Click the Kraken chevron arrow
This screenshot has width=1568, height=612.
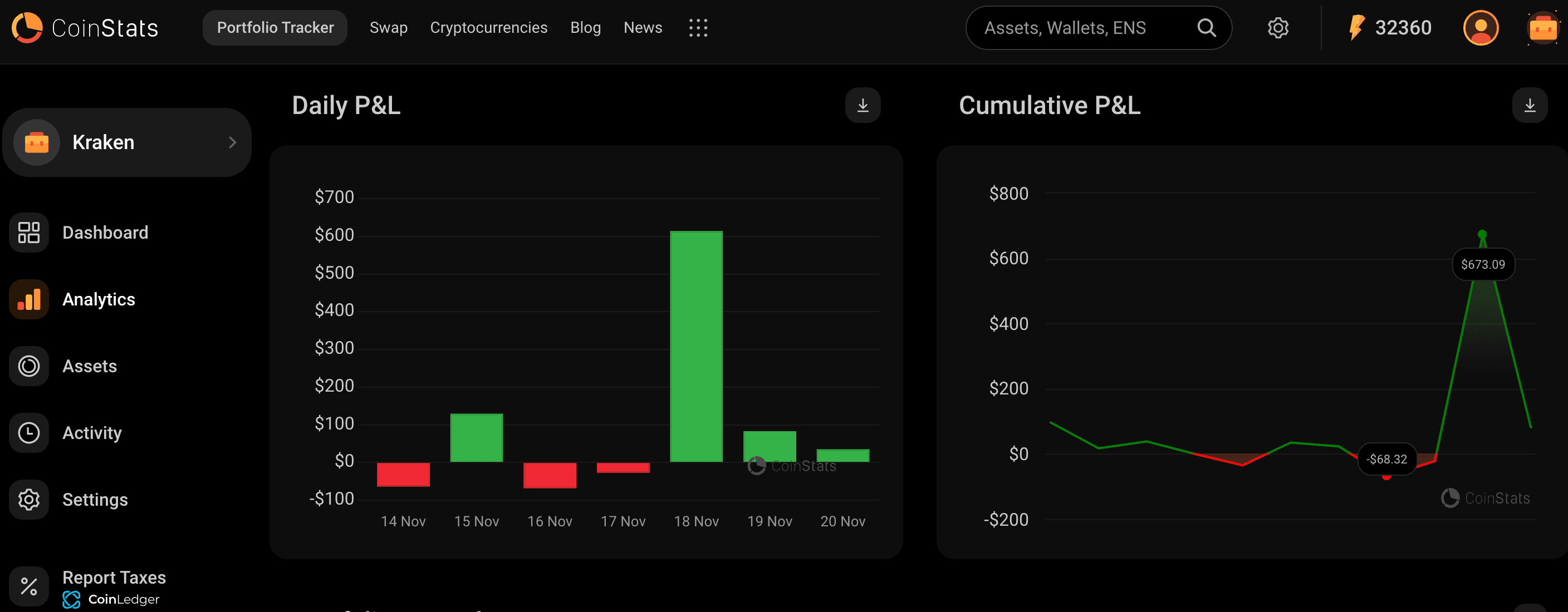232,142
